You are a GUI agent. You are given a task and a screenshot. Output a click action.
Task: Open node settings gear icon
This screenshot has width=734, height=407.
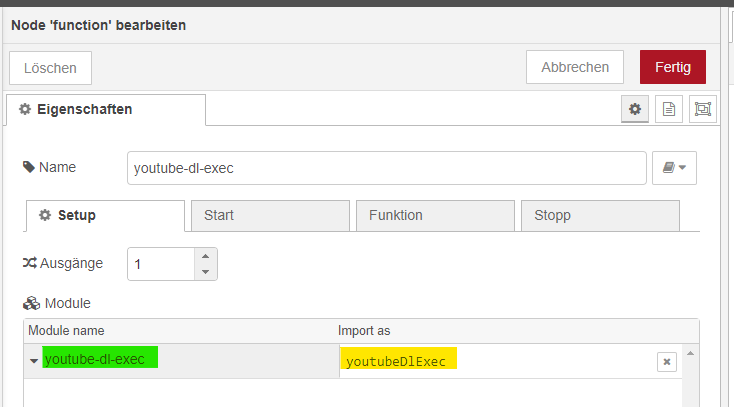pos(634,109)
